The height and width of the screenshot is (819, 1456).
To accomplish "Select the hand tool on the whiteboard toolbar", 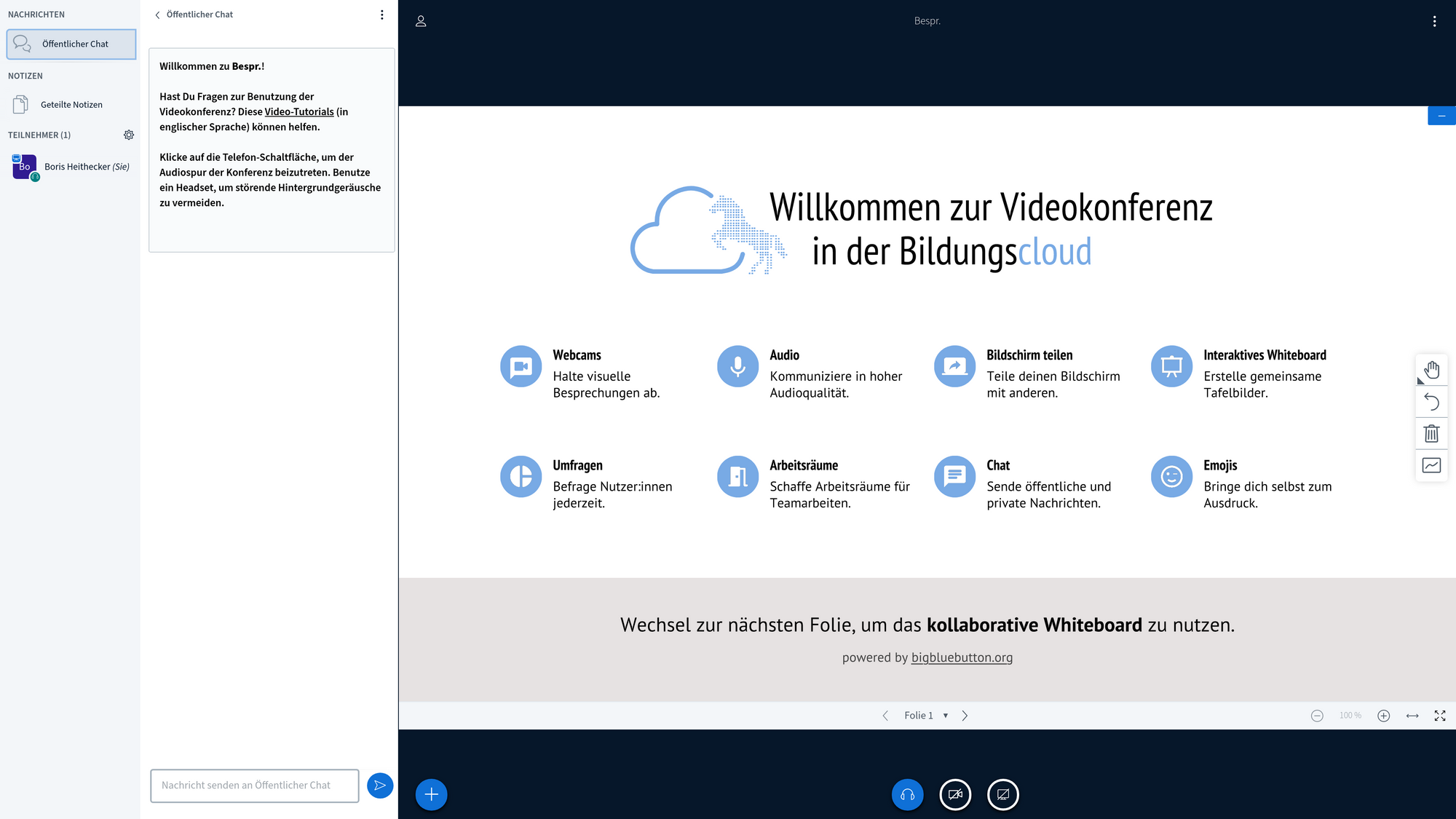I will pos(1431,369).
